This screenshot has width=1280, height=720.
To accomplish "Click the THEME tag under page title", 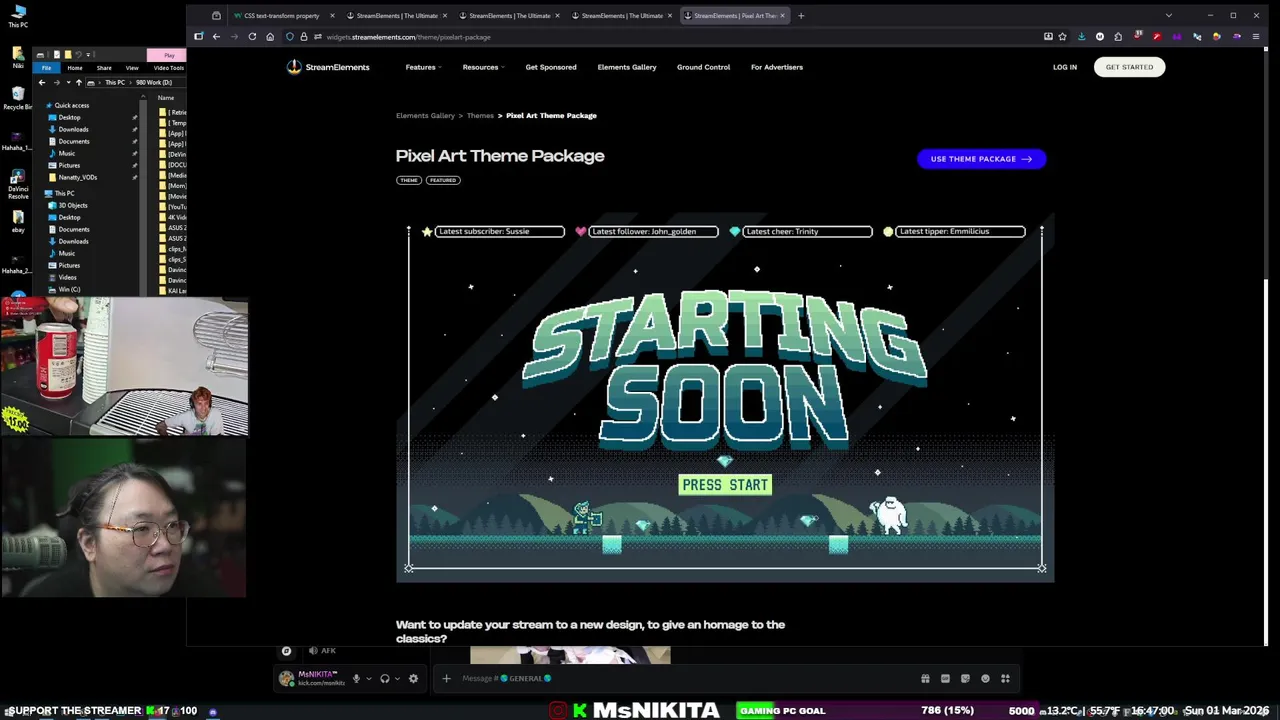I will point(409,180).
